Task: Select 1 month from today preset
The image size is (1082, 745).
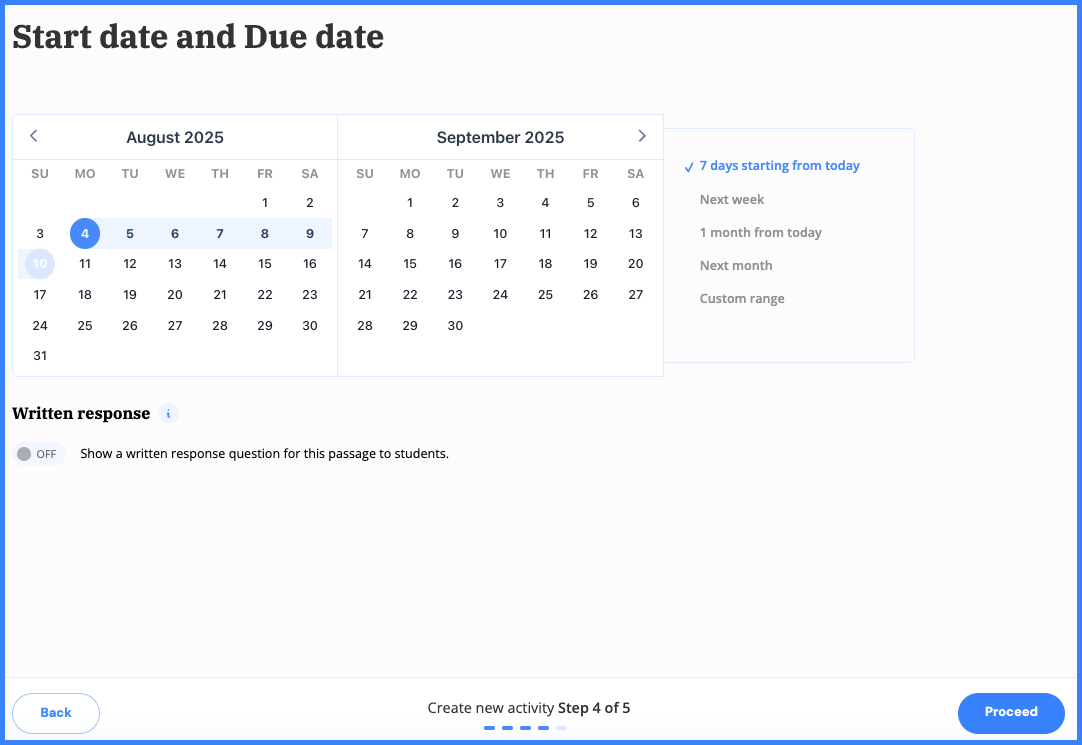Action: pos(761,232)
